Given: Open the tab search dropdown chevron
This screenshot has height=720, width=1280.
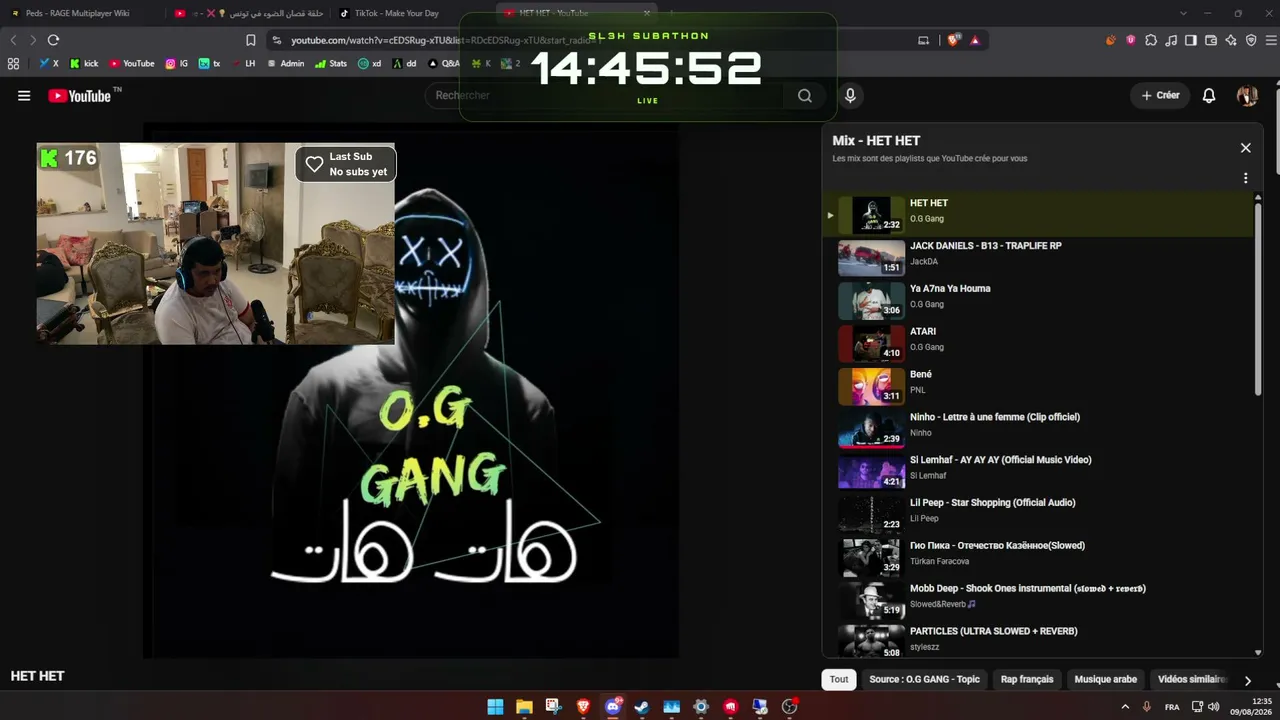Looking at the screenshot, I should click(1183, 13).
